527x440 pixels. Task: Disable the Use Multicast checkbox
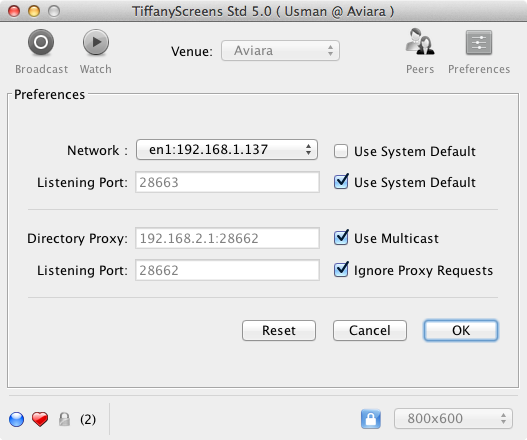[341, 238]
